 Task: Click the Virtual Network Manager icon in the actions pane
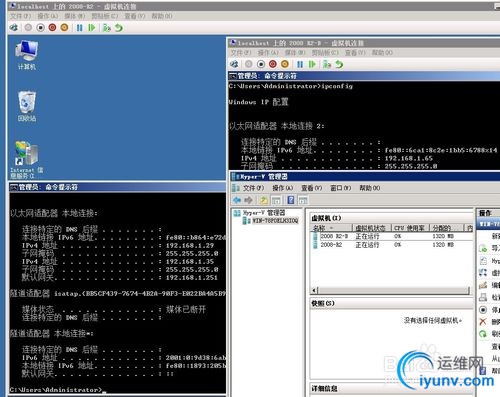click(x=483, y=273)
